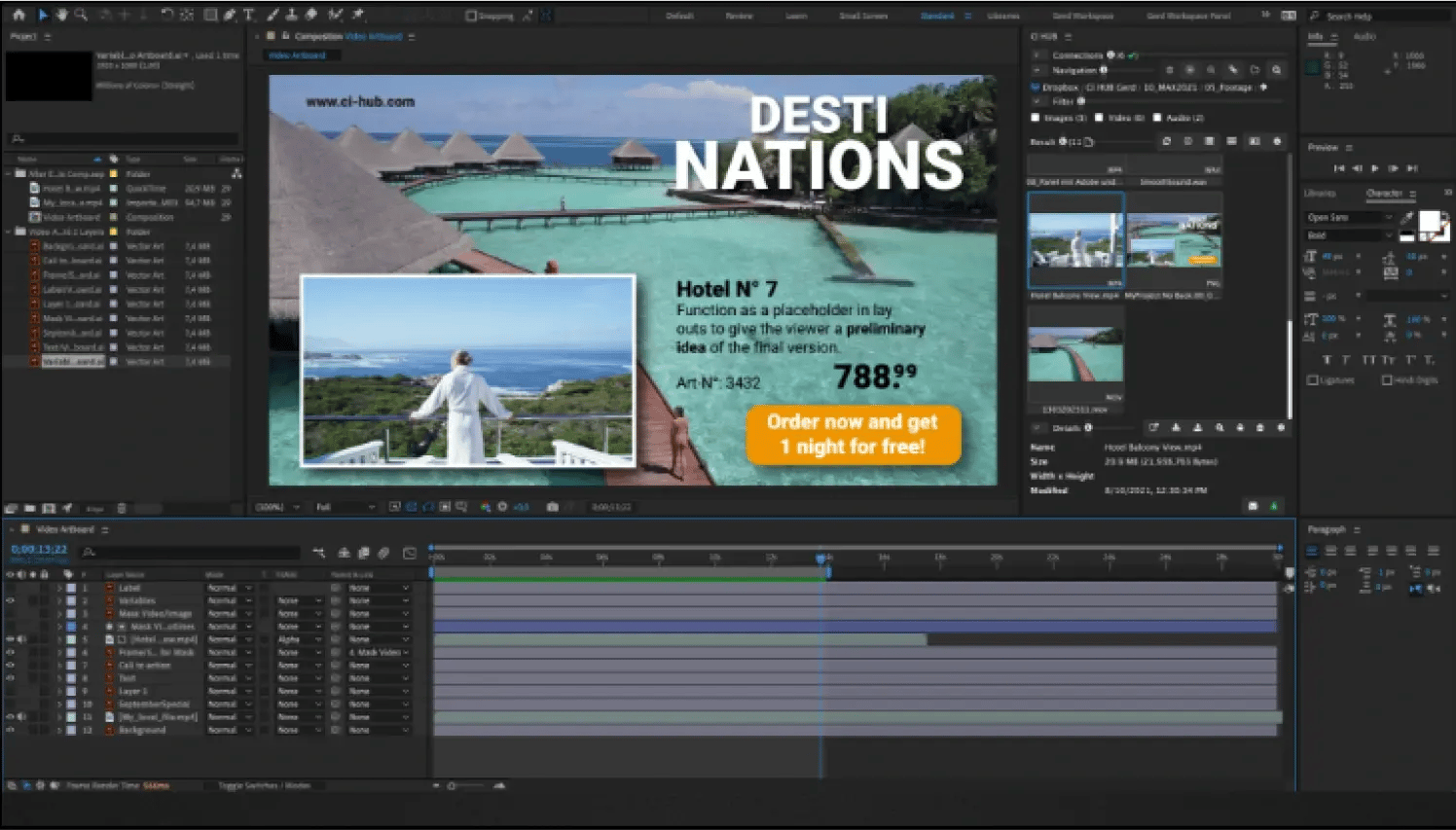Select the Type (T) tool
Screen dimensions: 1456x830
pyautogui.click(x=249, y=15)
